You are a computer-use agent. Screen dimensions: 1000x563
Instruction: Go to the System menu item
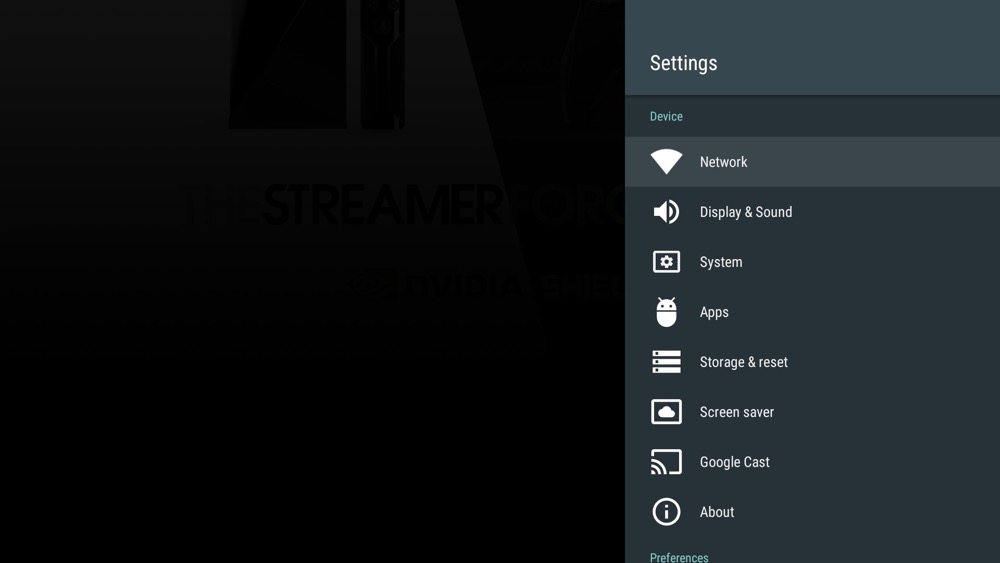point(720,262)
